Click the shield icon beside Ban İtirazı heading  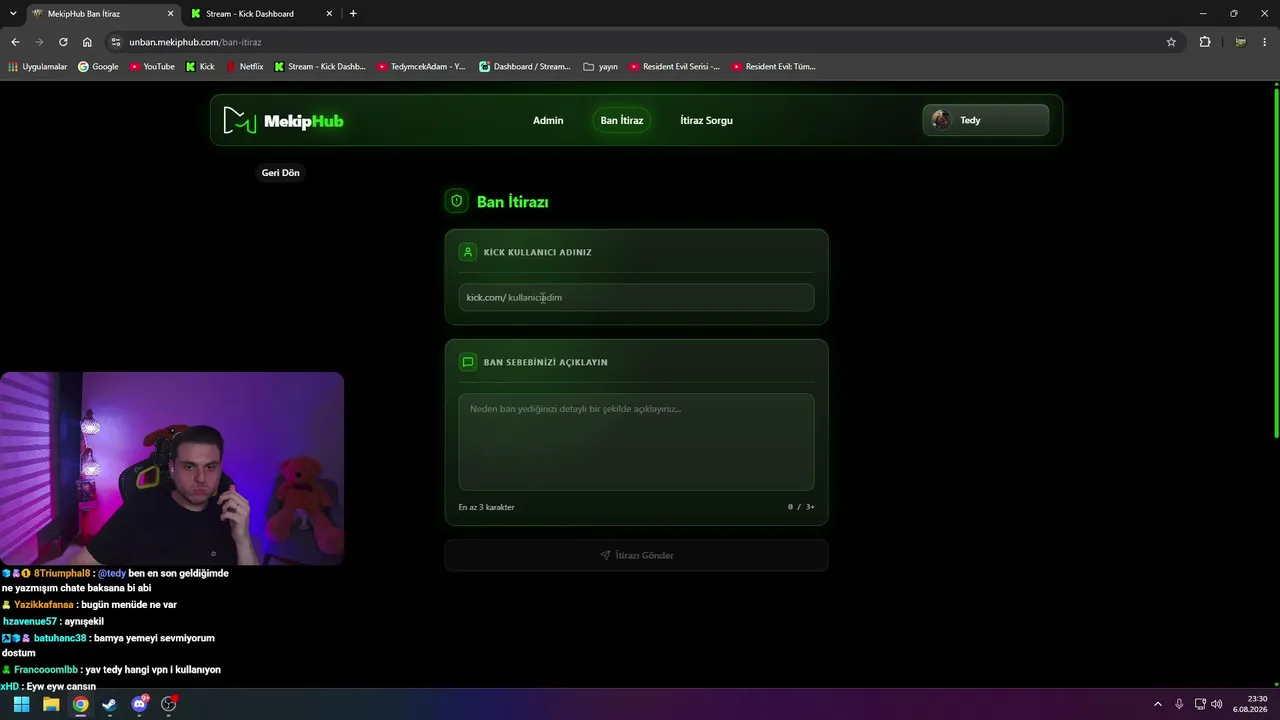click(x=457, y=201)
